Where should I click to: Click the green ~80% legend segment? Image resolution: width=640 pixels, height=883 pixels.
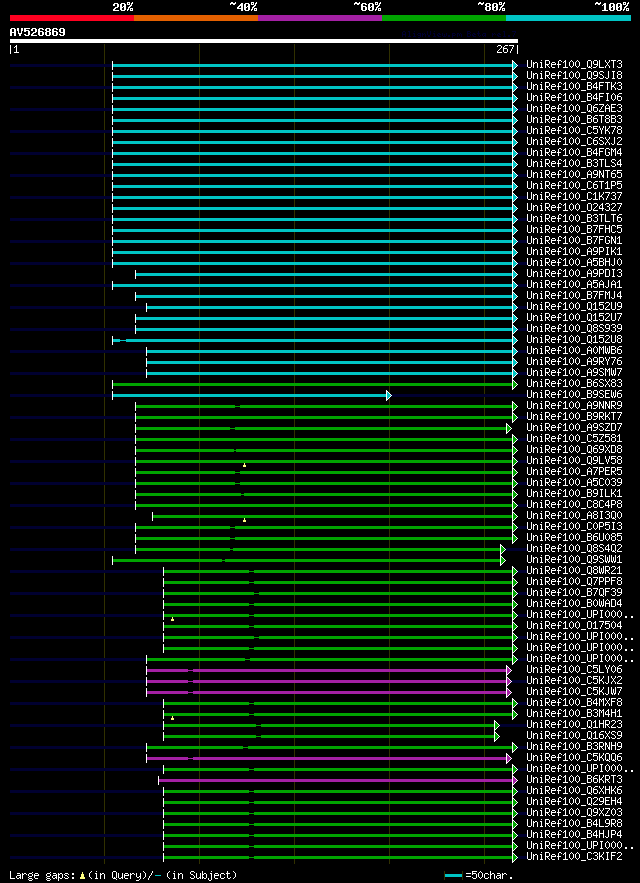[444, 18]
